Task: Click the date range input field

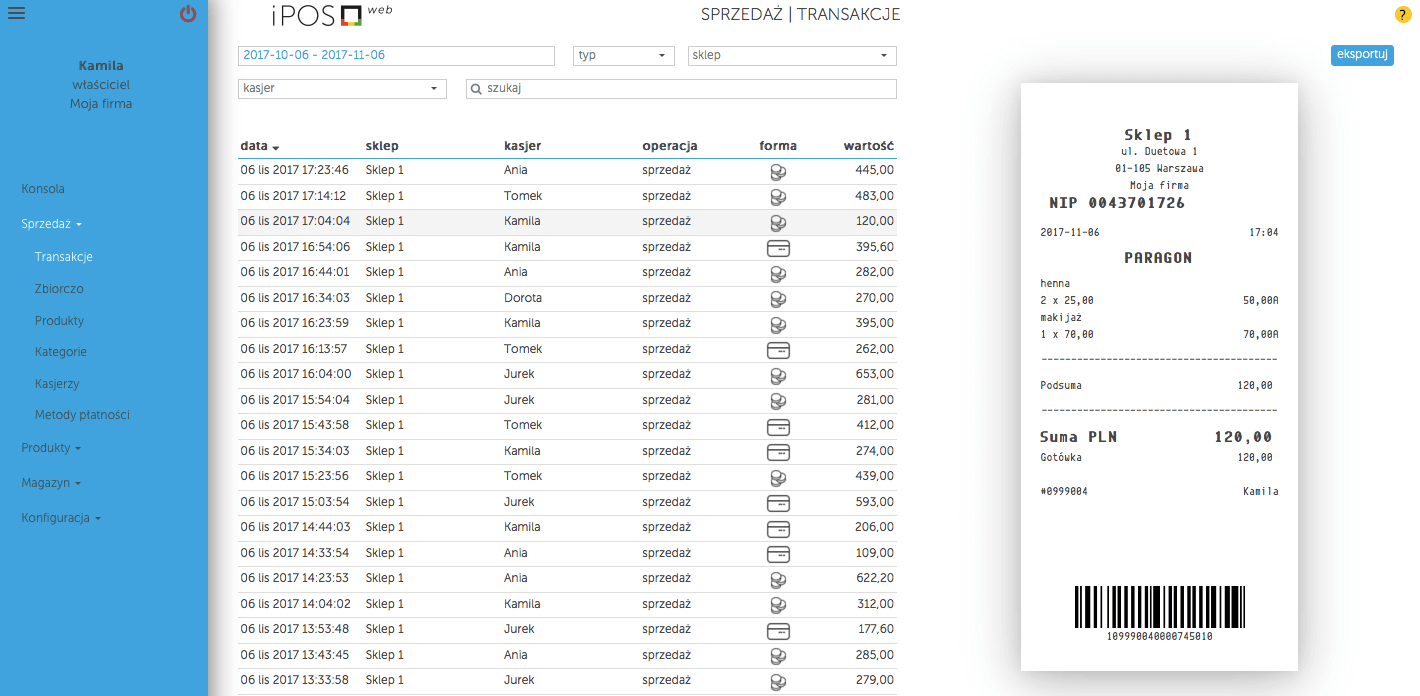Action: click(x=396, y=56)
